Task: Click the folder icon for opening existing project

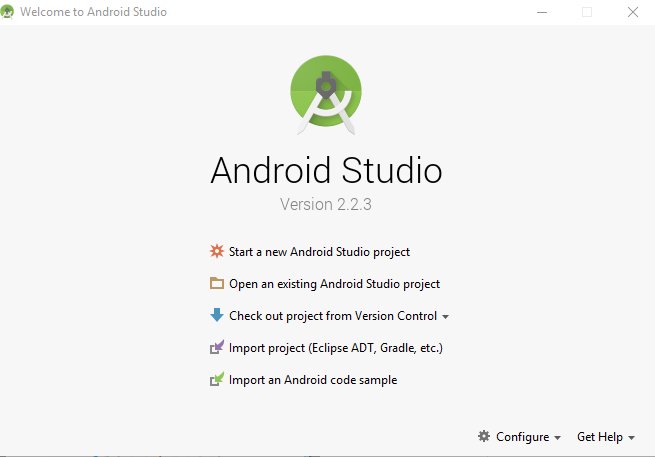Action: tap(217, 283)
